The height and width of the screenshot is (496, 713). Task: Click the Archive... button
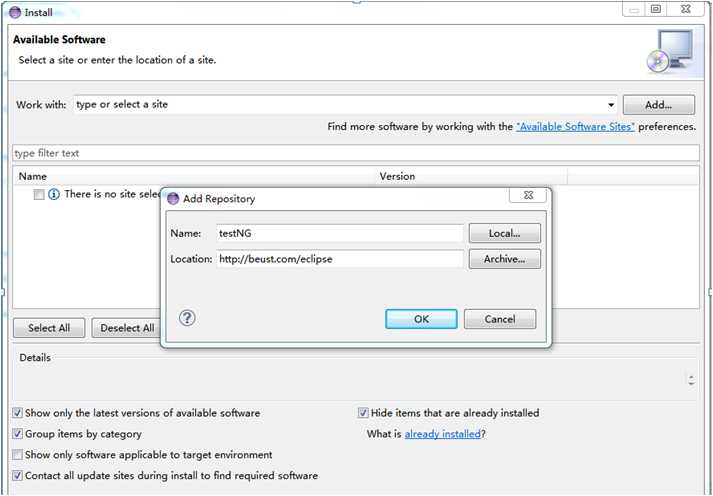505,259
